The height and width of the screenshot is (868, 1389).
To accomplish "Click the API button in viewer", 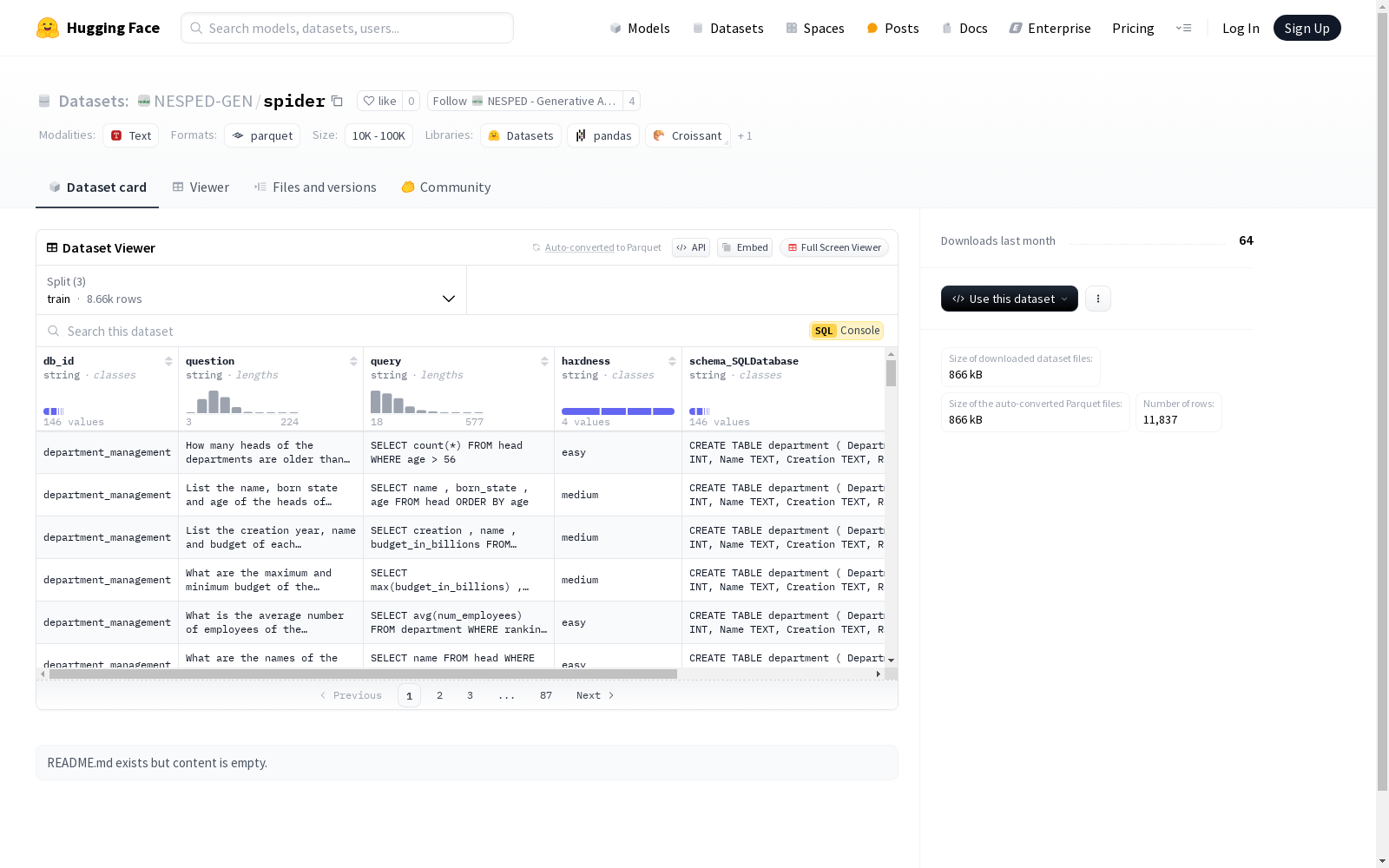I will coord(691,247).
